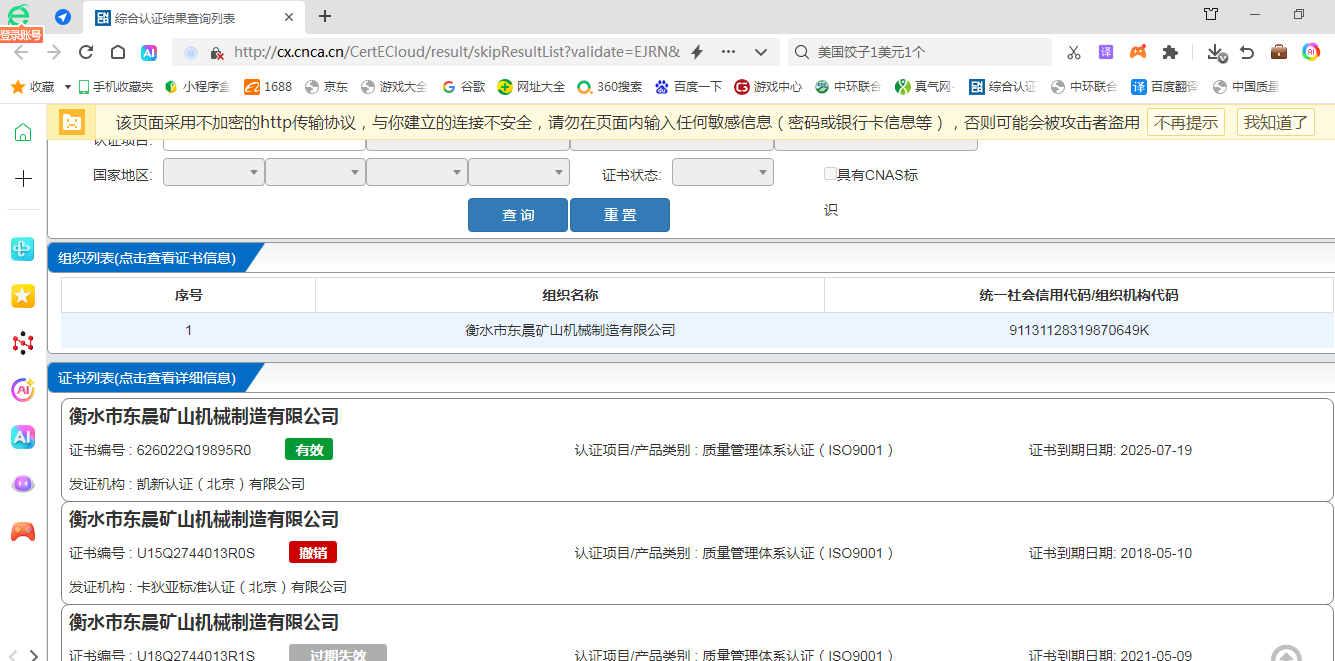Open the 360搜索 bookmark
This screenshot has height=661, width=1335.
(x=610, y=87)
